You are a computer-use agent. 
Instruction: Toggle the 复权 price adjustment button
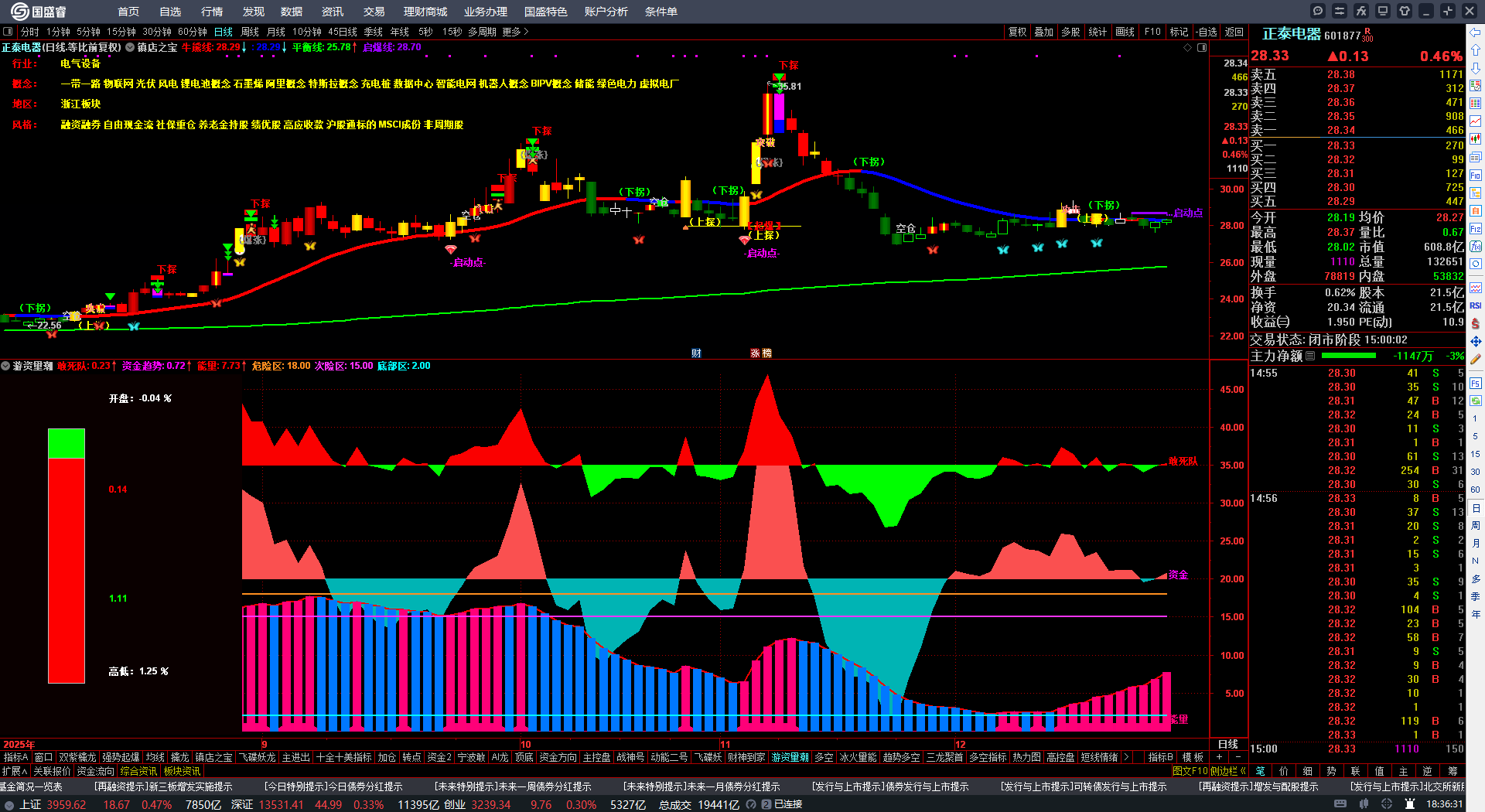point(1017,32)
